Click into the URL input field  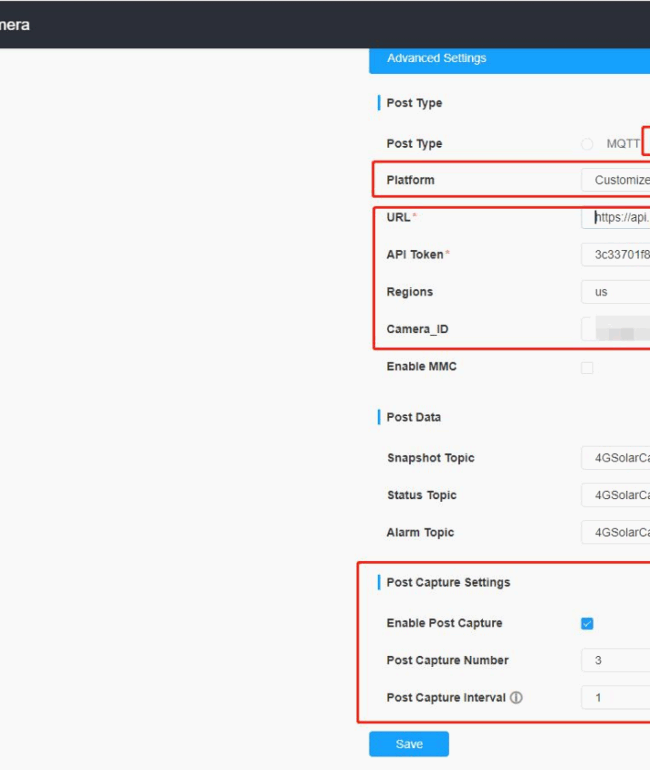(x=620, y=218)
